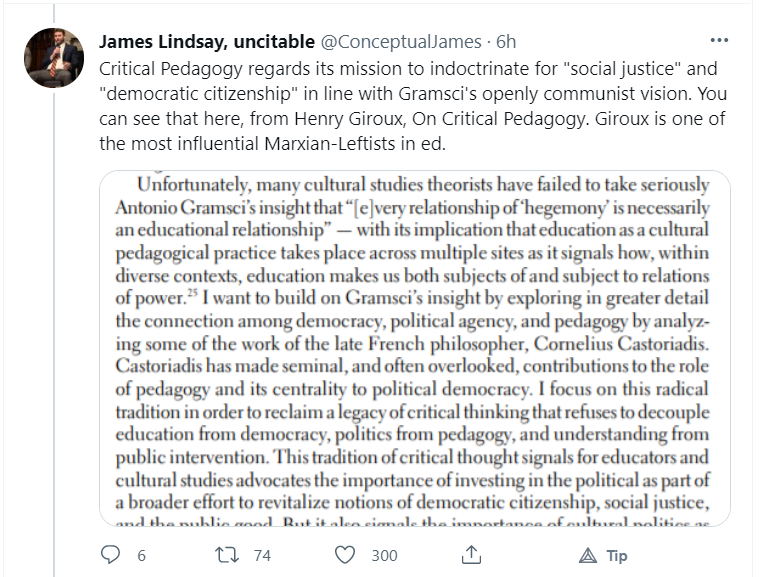Screen dimensions: 779x577
Task: Open the three-dot more options menu
Action: (718, 41)
